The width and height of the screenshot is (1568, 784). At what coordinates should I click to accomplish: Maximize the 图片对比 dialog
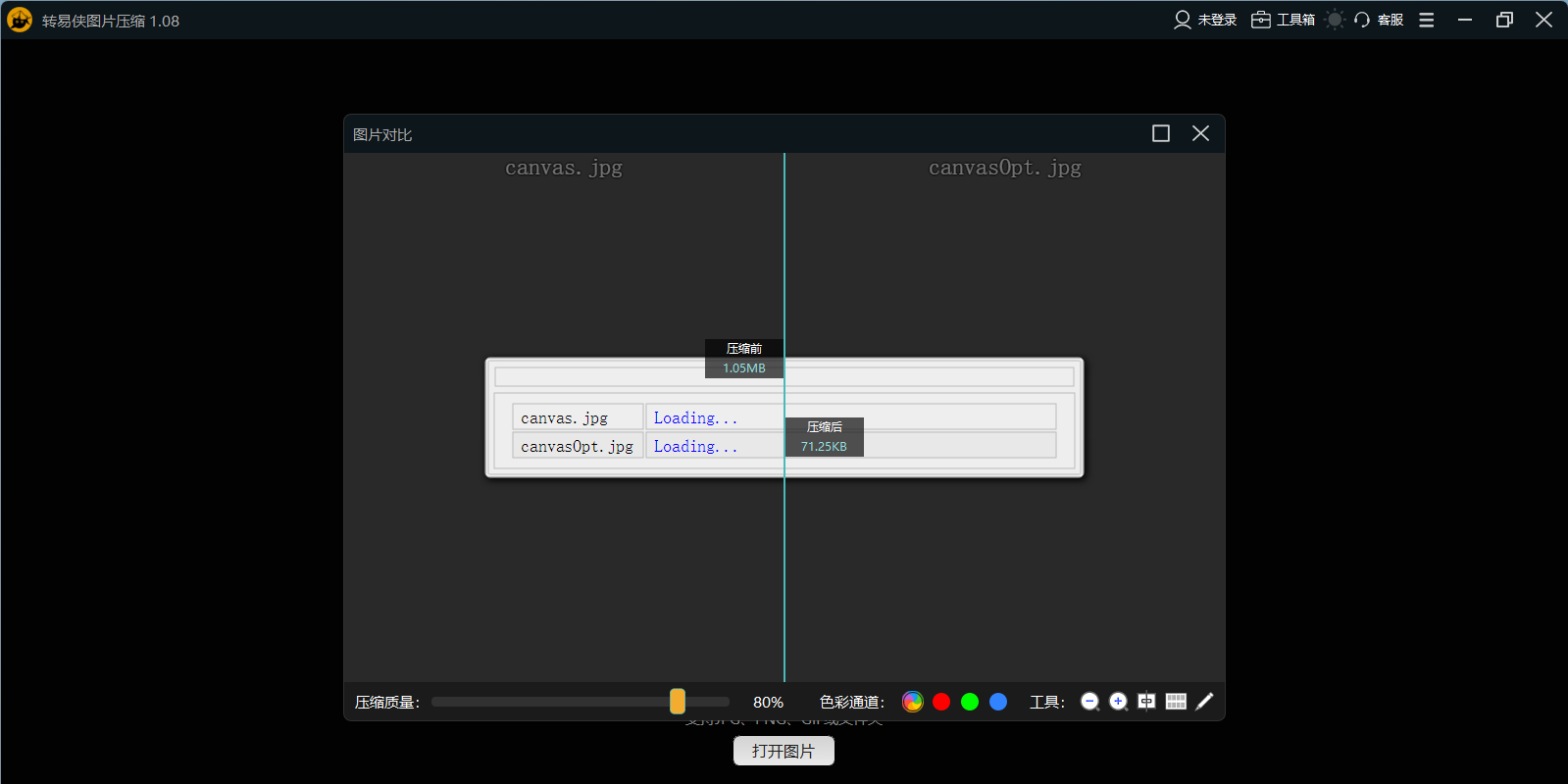[x=1161, y=133]
